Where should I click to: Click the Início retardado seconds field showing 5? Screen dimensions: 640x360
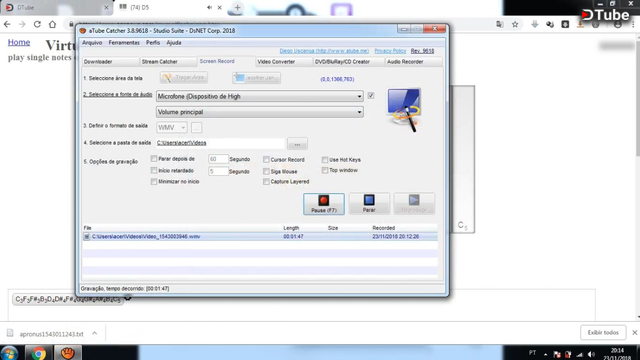pyautogui.click(x=218, y=171)
